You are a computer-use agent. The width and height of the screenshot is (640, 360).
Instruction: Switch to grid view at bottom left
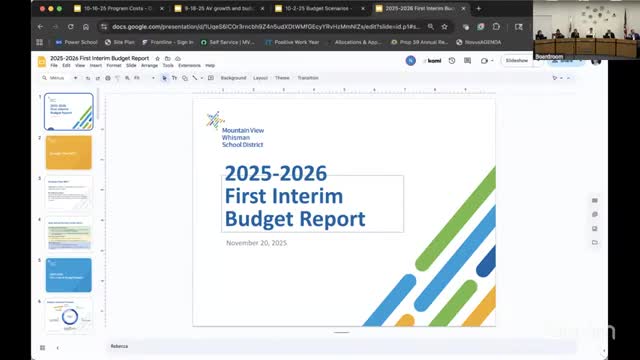[42, 348]
